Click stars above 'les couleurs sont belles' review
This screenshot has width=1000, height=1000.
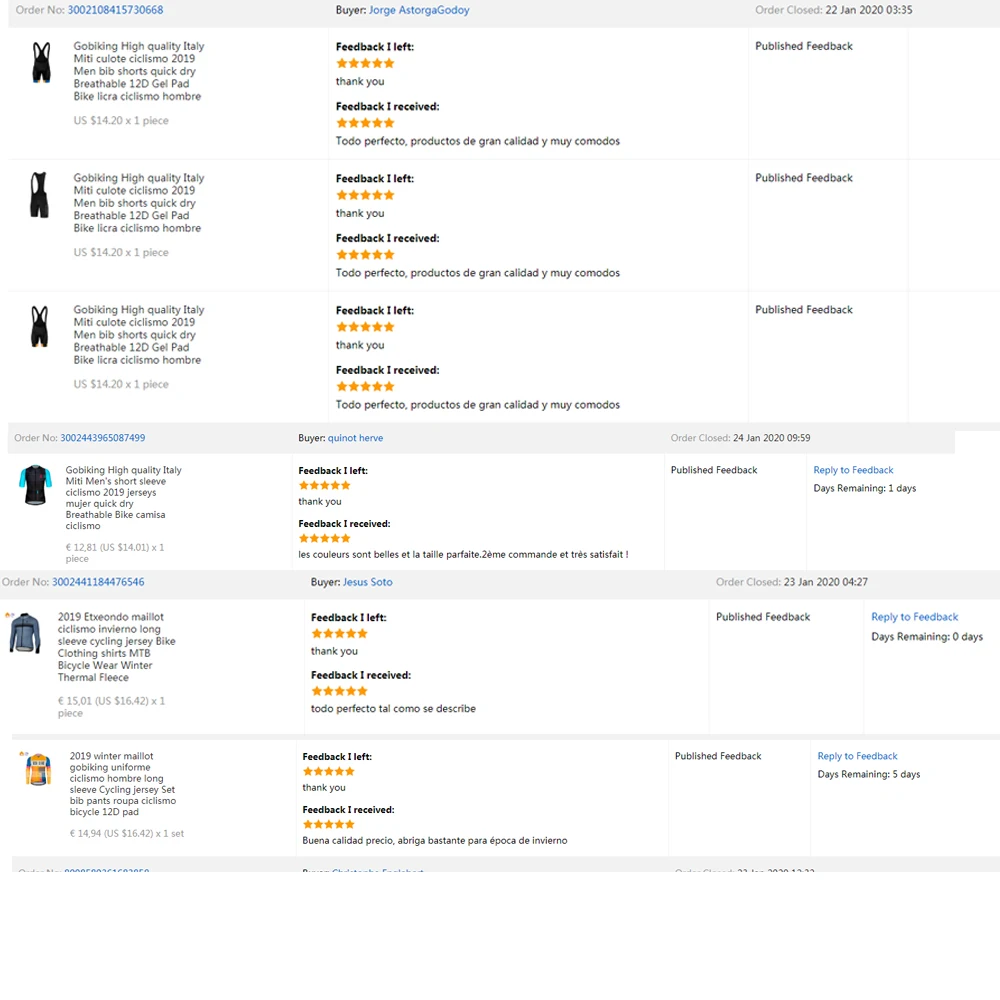tap(325, 539)
